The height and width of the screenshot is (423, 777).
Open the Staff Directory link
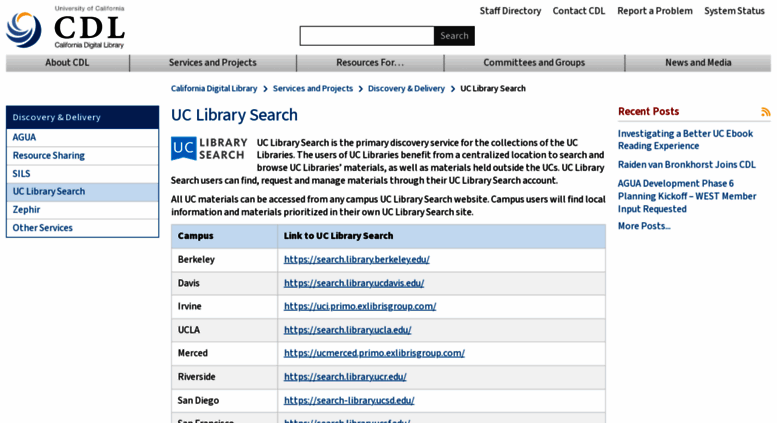510,11
